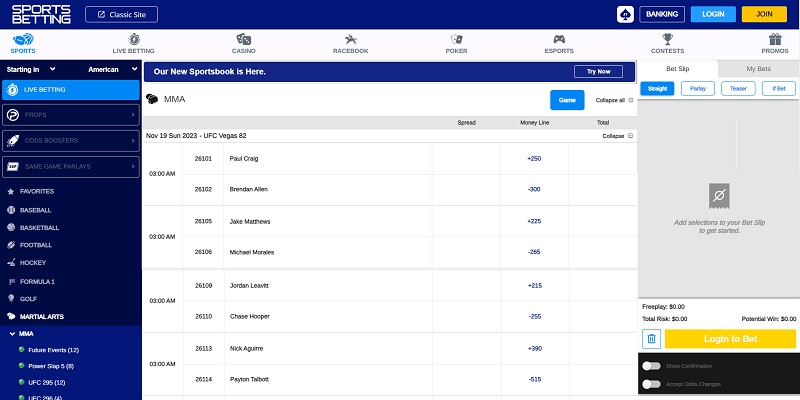The height and width of the screenshot is (400, 800).
Task: Click the Same Game Parlays icon
Action: [x=13, y=166]
